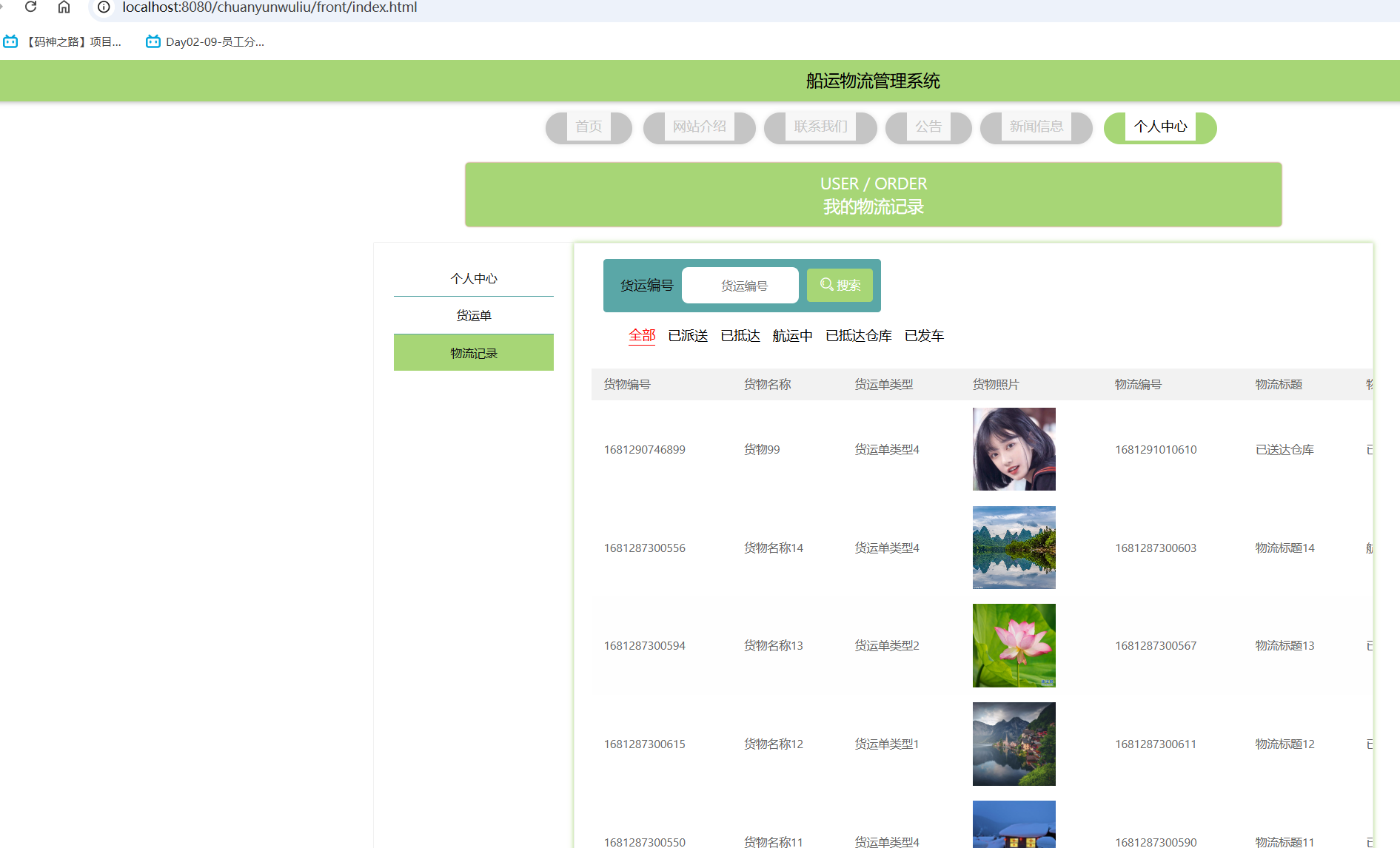Click logistics number 1681287300590

pos(1156,841)
